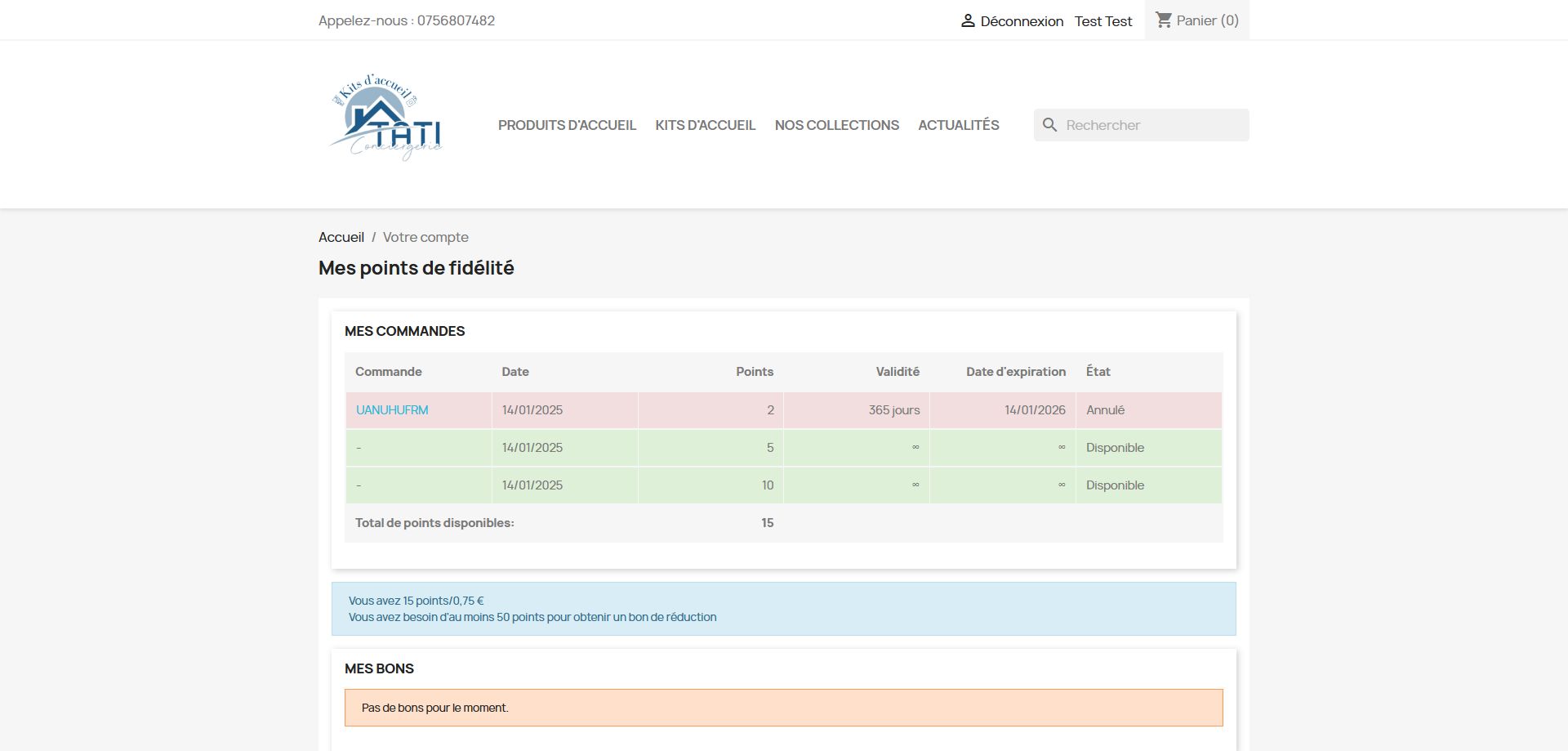Click the Annulé status cell
The height and width of the screenshot is (751, 1568).
click(x=1105, y=410)
